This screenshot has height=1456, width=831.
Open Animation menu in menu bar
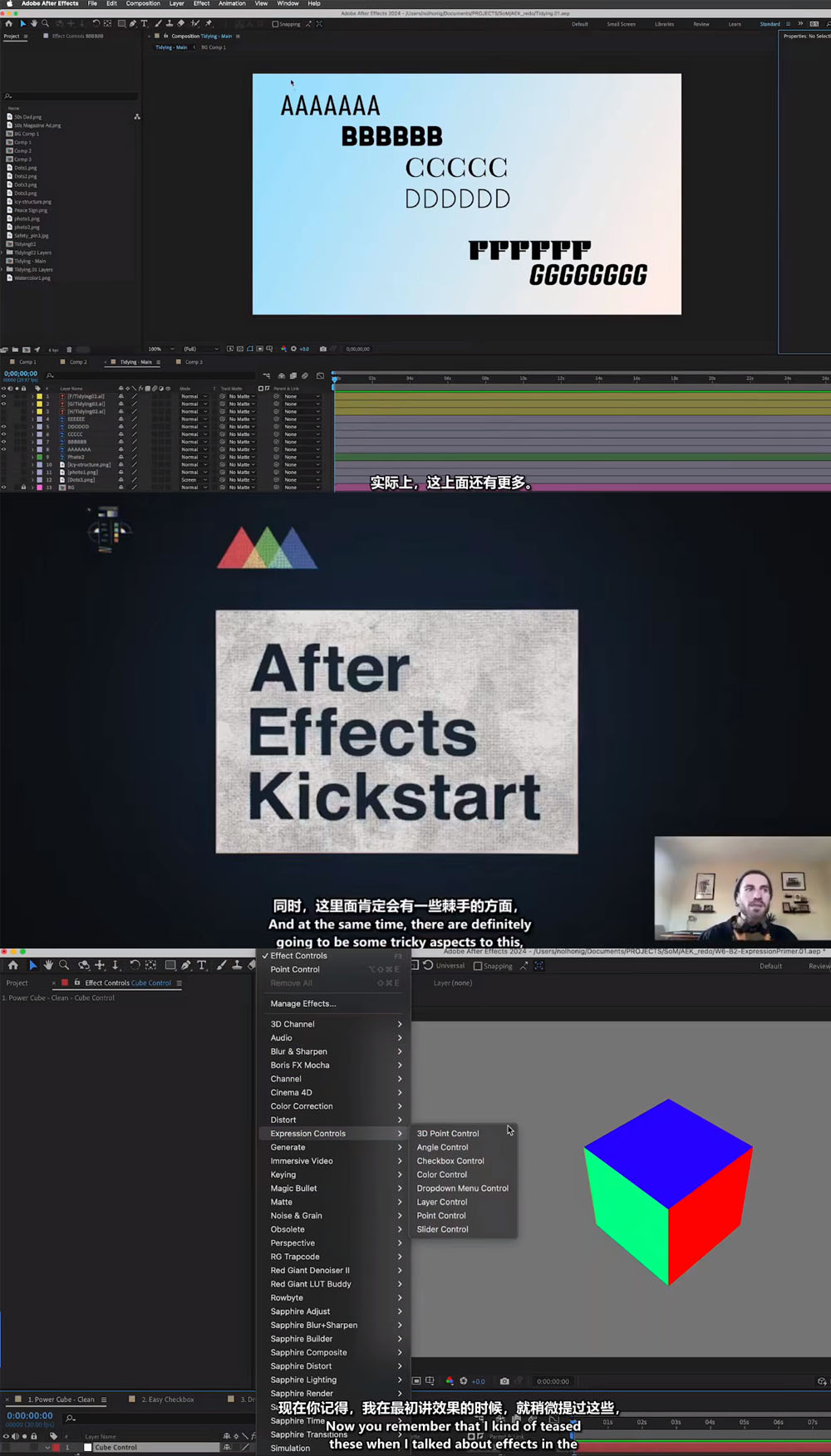point(232,3)
